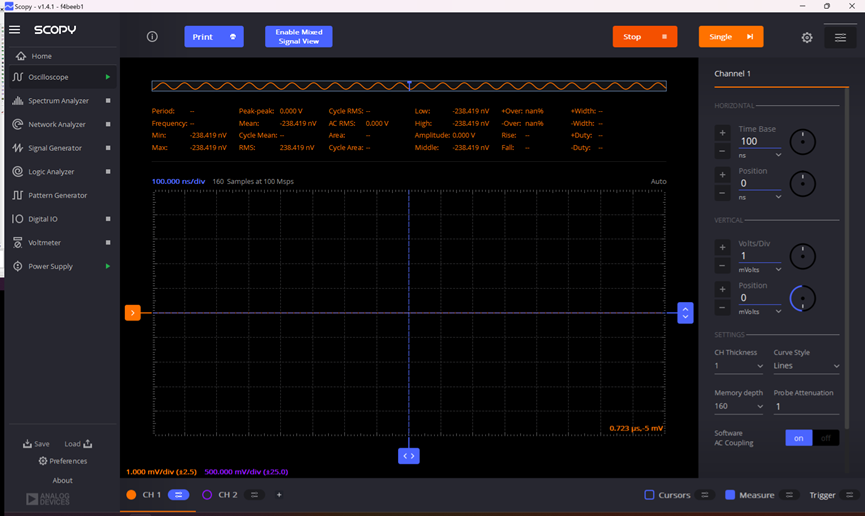Open the hamburger menu beside Scopy logo

click(15, 29)
